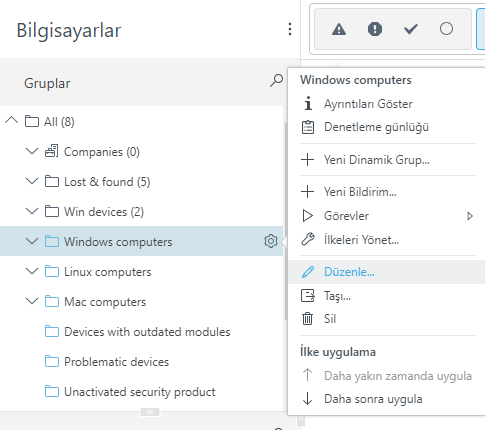Click the trash icon for Sil
The height and width of the screenshot is (430, 485).
pyautogui.click(x=307, y=319)
